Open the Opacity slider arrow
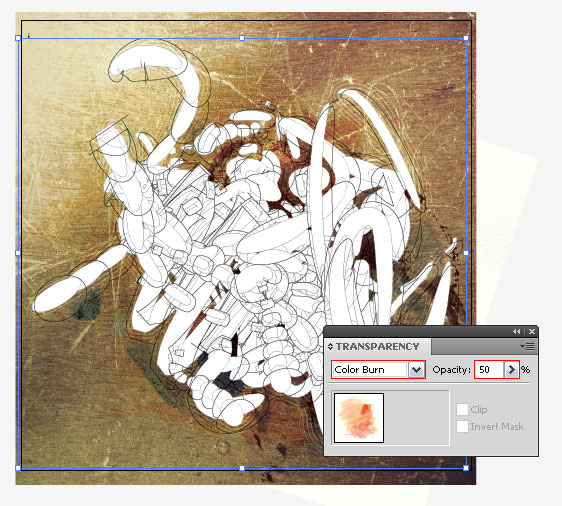The height and width of the screenshot is (506, 562). [511, 369]
